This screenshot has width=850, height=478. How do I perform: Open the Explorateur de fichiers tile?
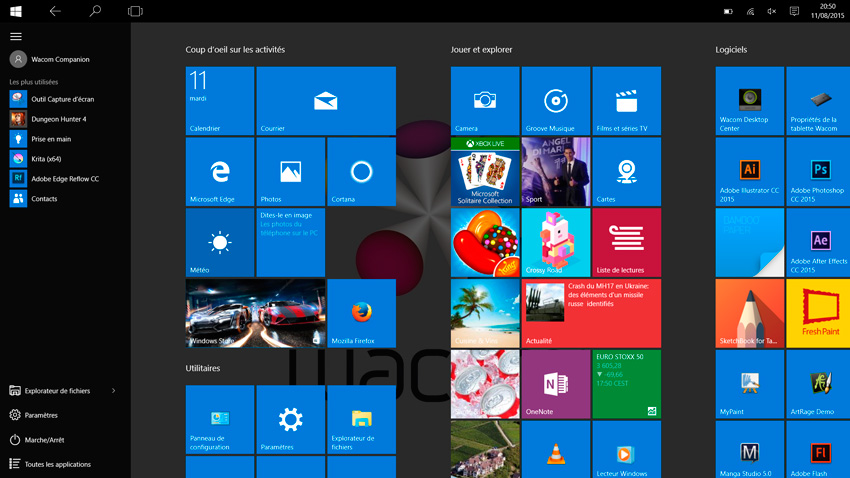pos(362,419)
